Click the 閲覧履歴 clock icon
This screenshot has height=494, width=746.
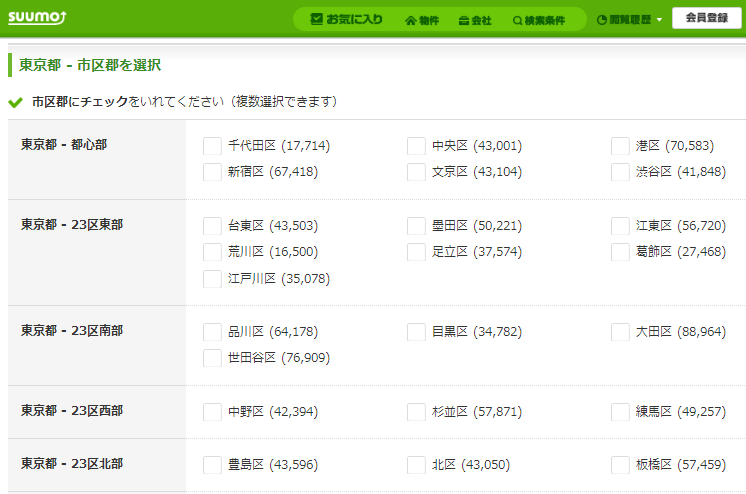click(x=601, y=20)
